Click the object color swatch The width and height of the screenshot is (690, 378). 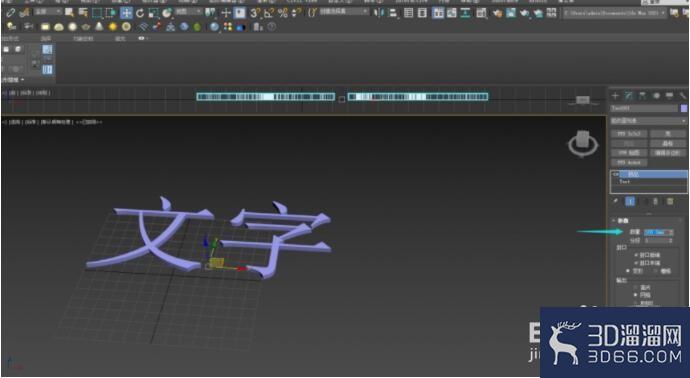(684, 108)
